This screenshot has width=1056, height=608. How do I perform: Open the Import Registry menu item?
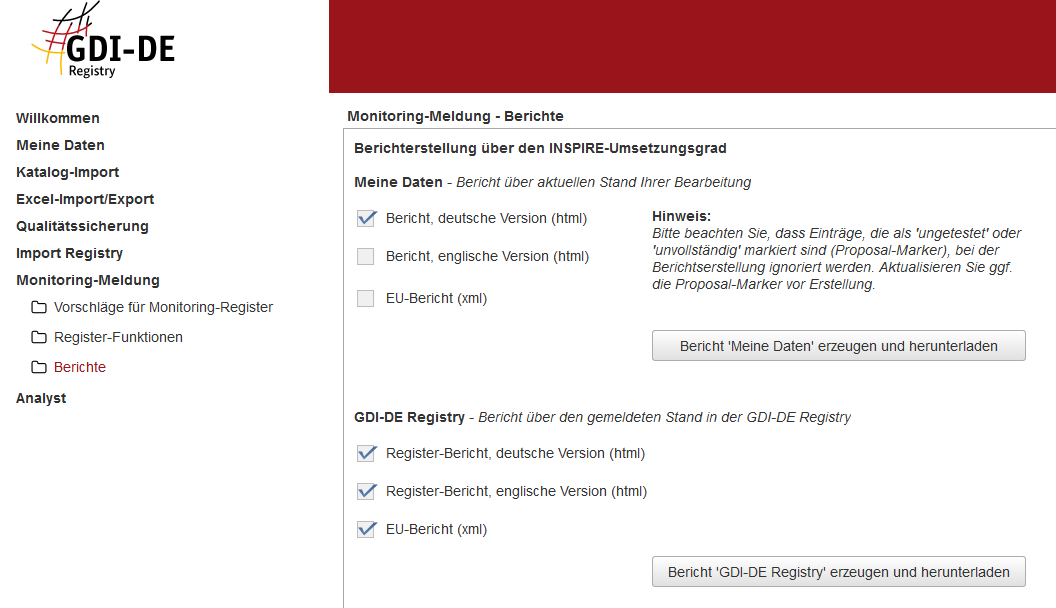[69, 253]
